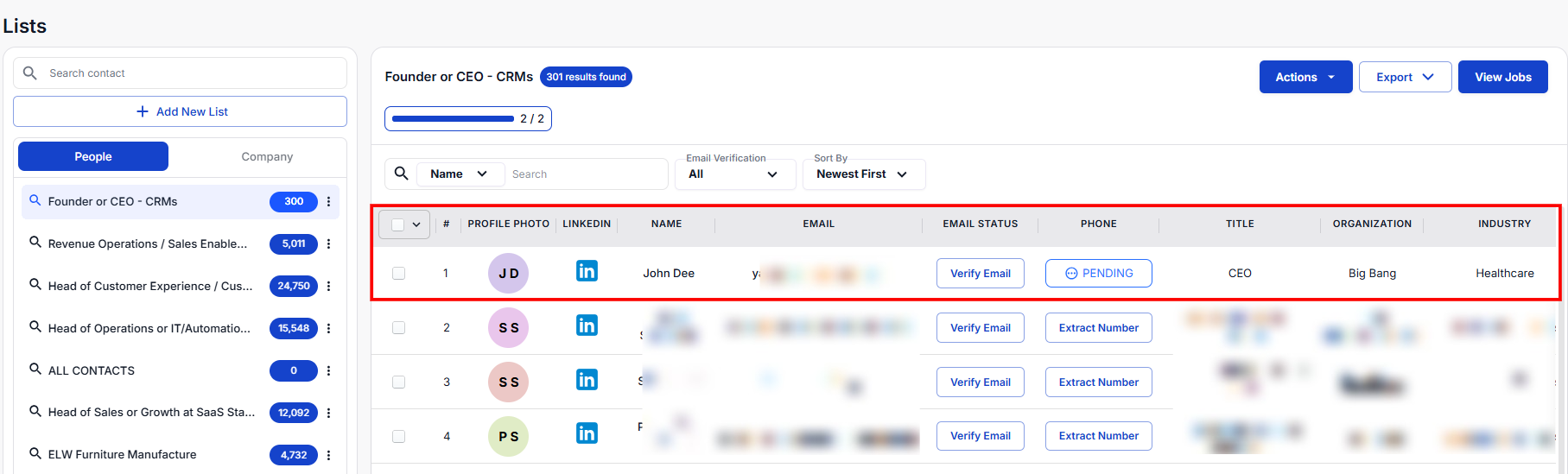Click the JD profile photo avatar
The height and width of the screenshot is (474, 1568).
click(508, 274)
